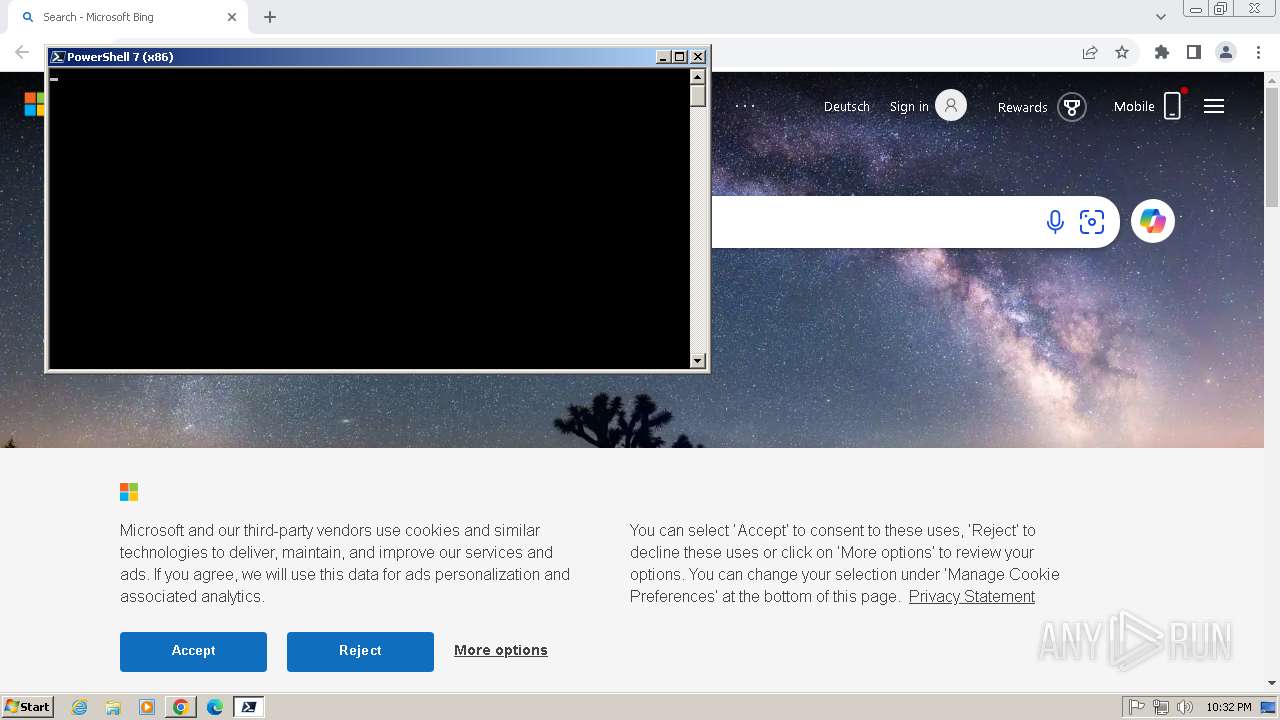Click the Sign in text link
This screenshot has width=1280, height=720.
point(909,106)
